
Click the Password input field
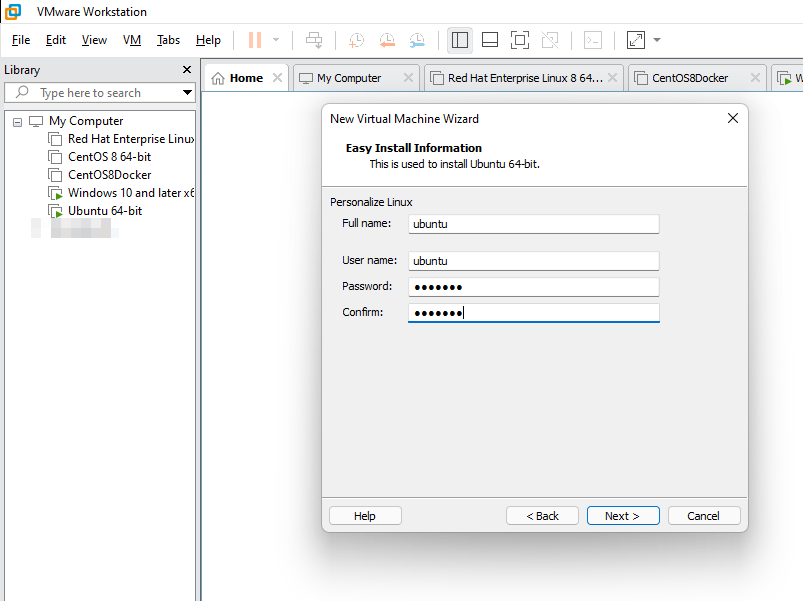click(x=534, y=287)
